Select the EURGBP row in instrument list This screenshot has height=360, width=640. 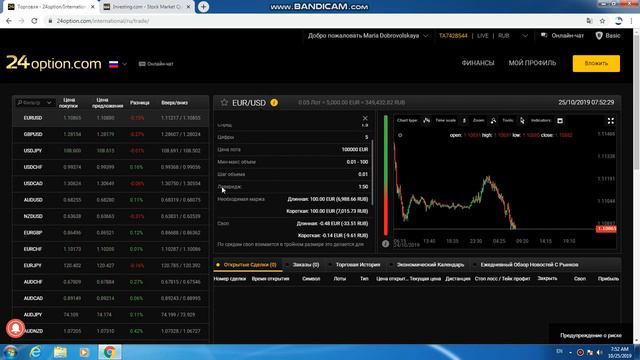pyautogui.click(x=111, y=232)
